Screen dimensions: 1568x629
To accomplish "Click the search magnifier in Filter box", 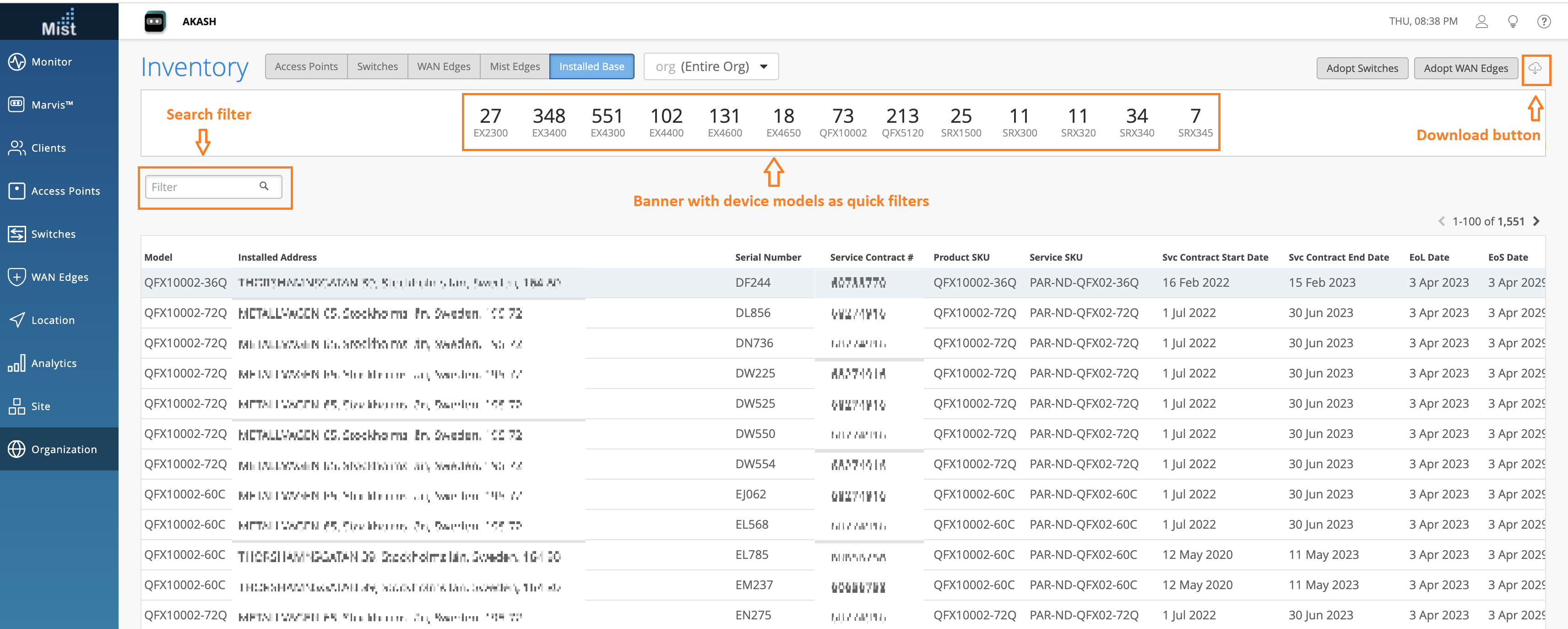I will coord(264,186).
